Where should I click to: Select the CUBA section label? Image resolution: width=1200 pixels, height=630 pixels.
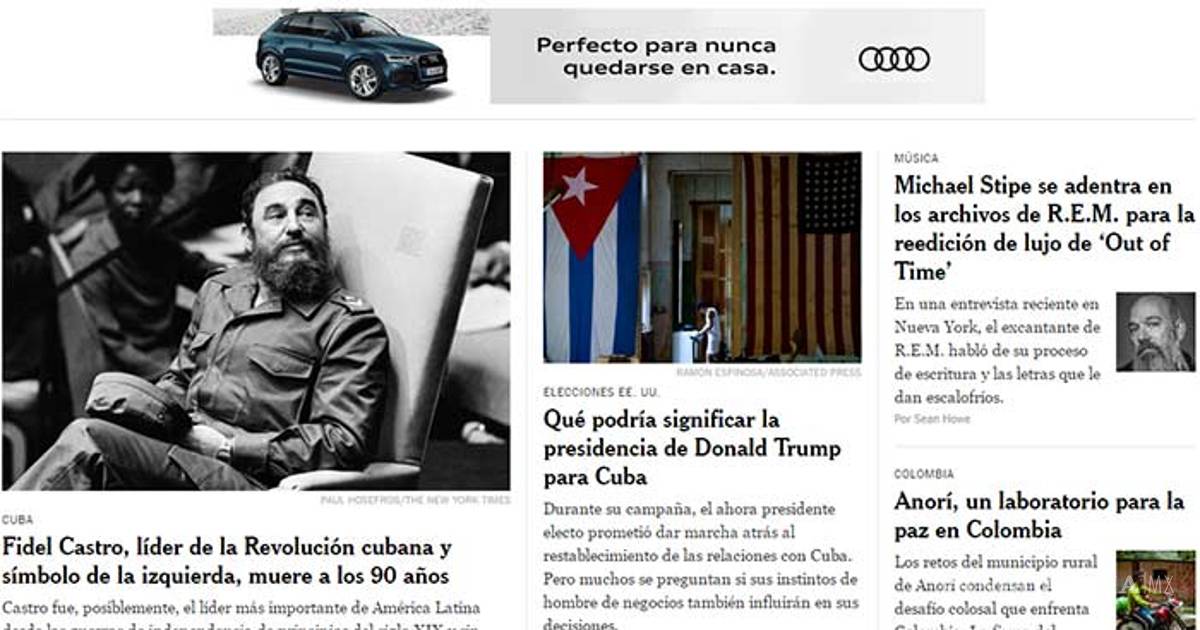point(17,520)
